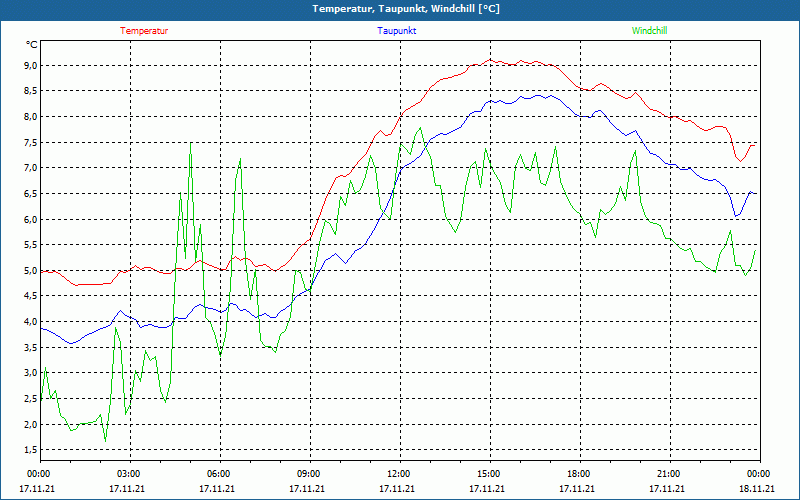Click the 6,5 y-axis value
Viewport: 800px width, 500px height.
point(31,193)
